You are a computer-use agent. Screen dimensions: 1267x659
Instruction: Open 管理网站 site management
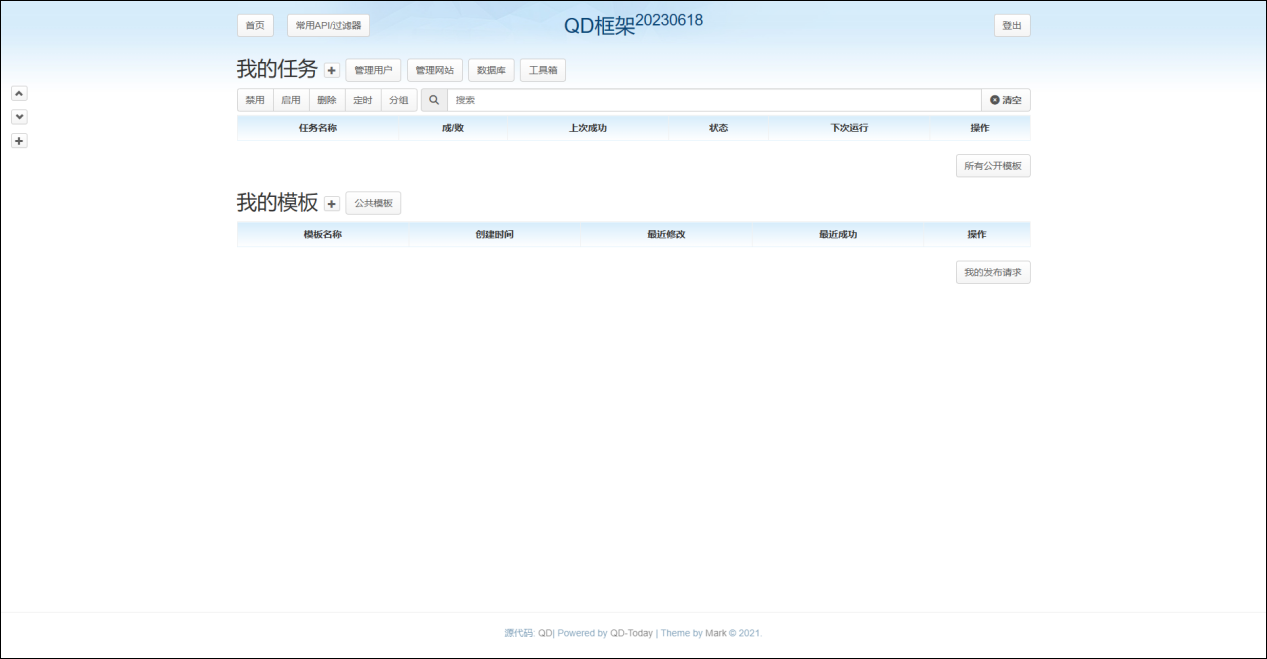pyautogui.click(x=435, y=71)
